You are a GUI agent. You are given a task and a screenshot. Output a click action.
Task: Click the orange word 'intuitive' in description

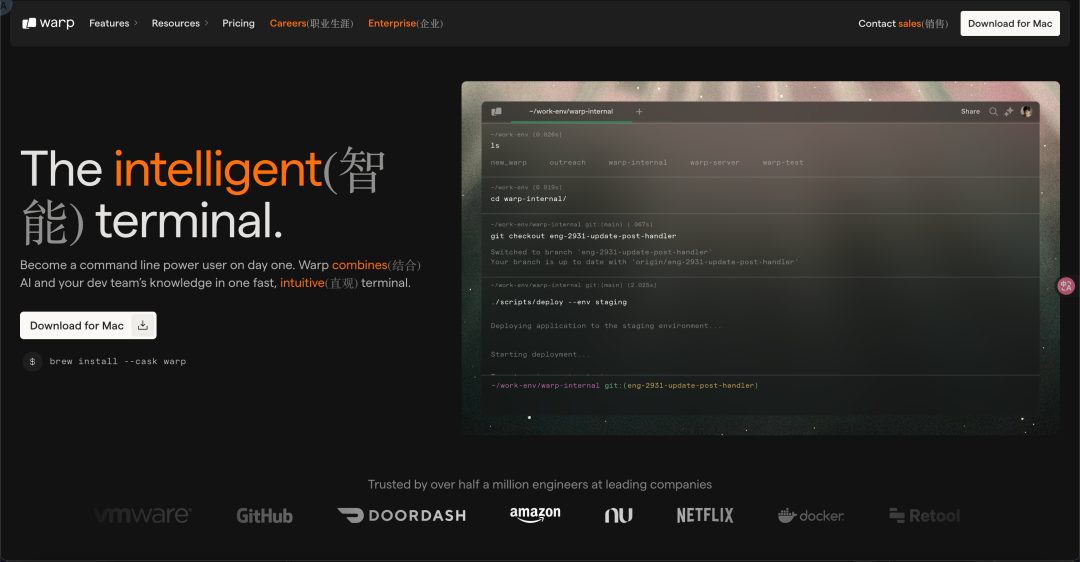(302, 283)
